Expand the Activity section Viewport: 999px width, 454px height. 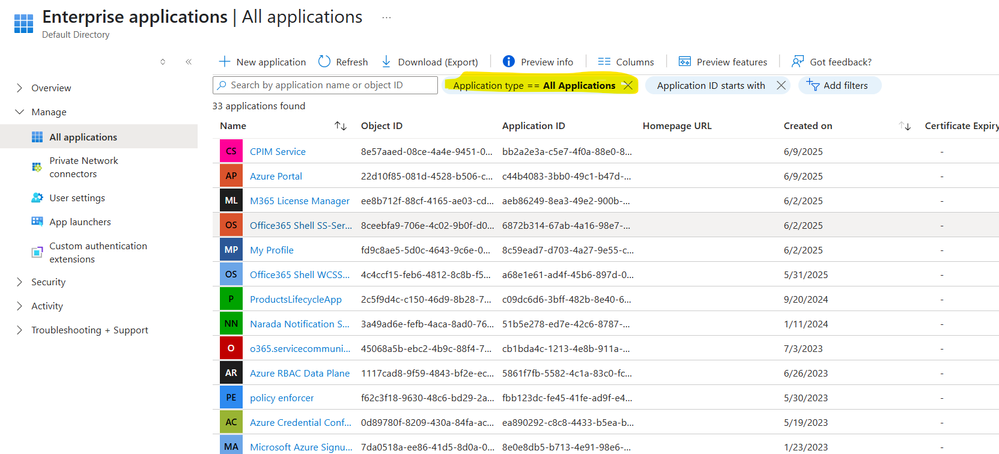[19, 306]
